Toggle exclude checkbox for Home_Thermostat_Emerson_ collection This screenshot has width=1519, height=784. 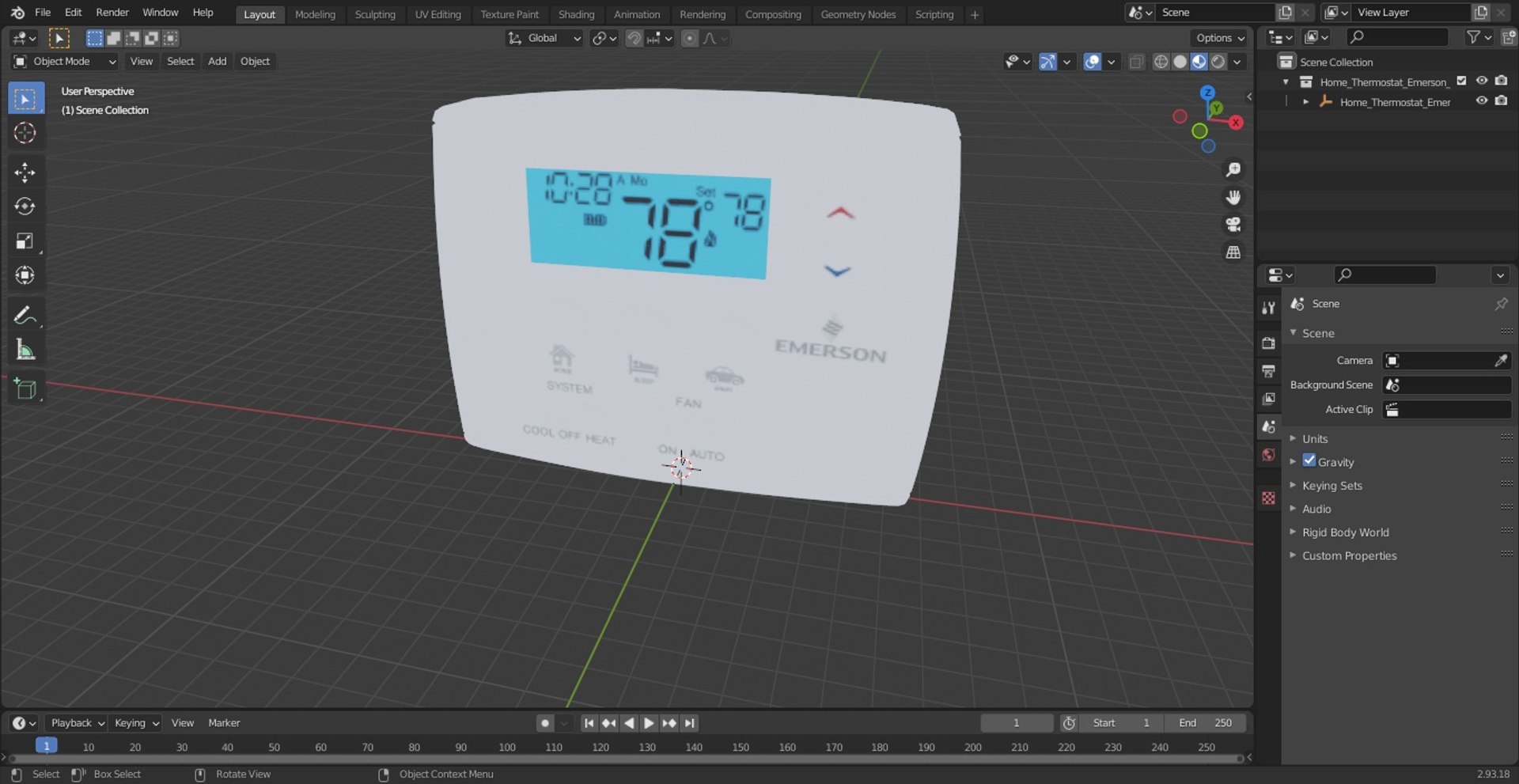tap(1461, 81)
